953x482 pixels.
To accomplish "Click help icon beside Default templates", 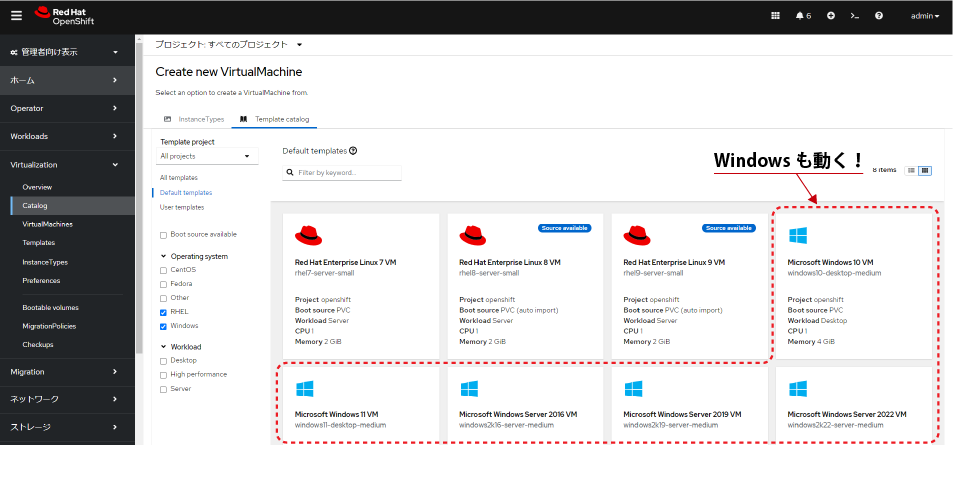I will [x=353, y=151].
